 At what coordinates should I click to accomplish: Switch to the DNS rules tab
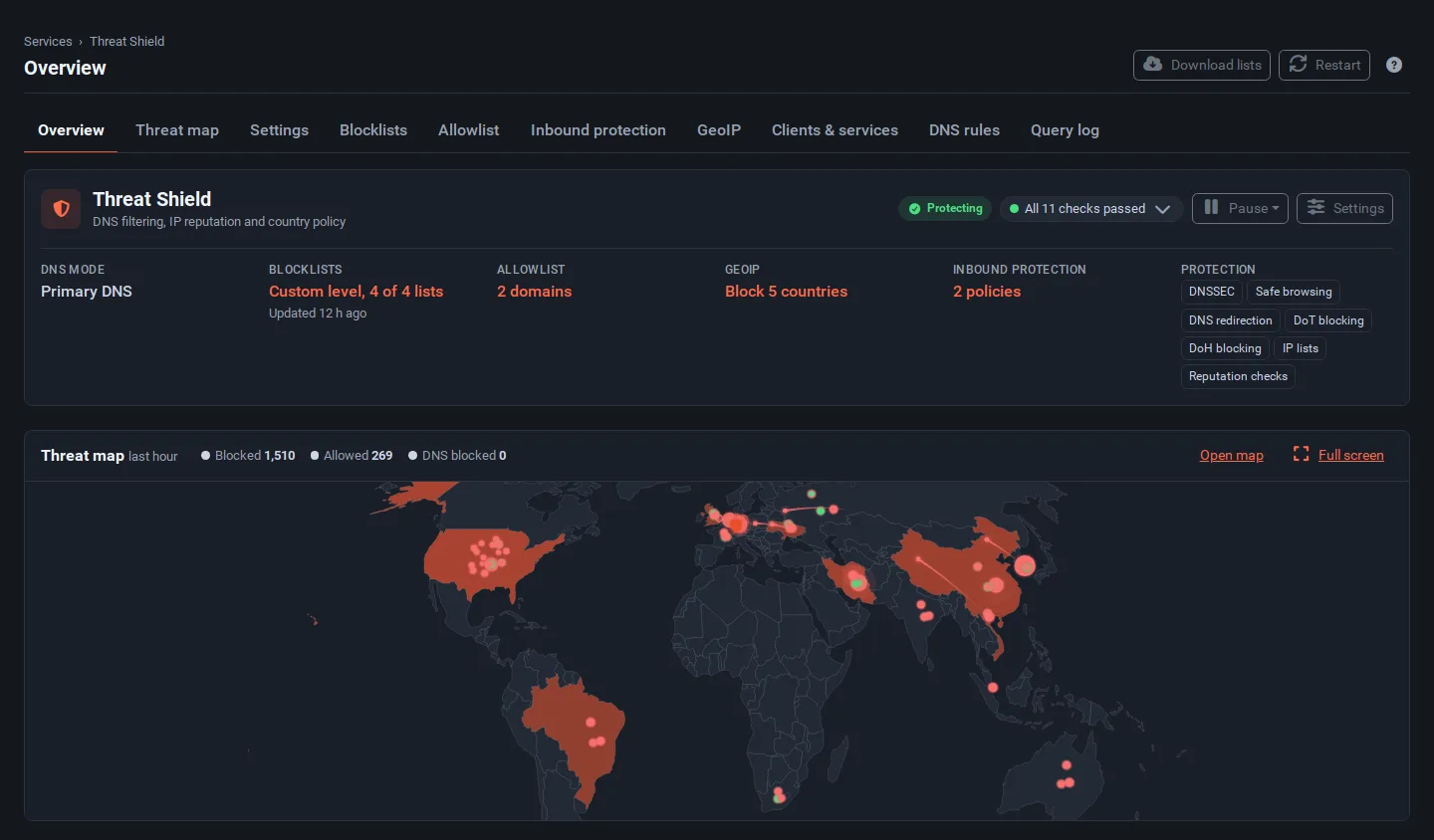pyautogui.click(x=964, y=130)
